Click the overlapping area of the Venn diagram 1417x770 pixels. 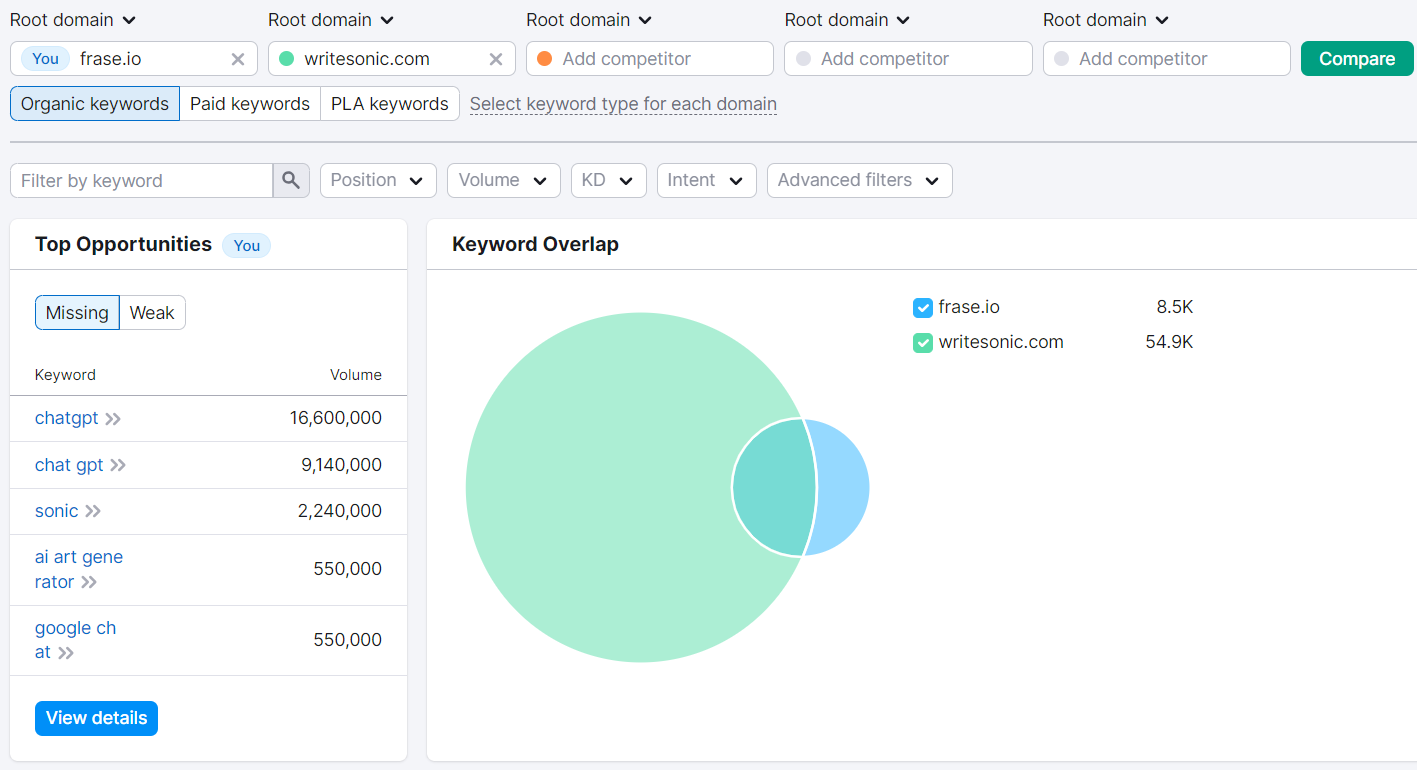pyautogui.click(x=773, y=487)
